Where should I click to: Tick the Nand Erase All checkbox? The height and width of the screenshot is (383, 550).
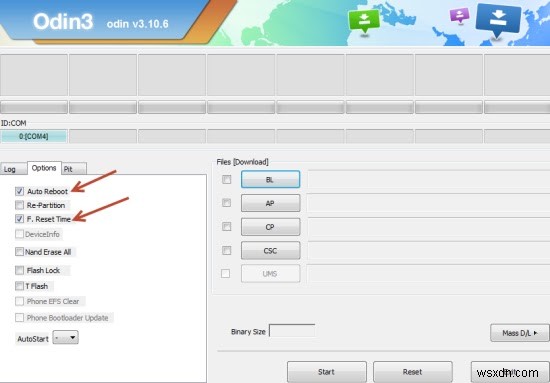point(19,251)
